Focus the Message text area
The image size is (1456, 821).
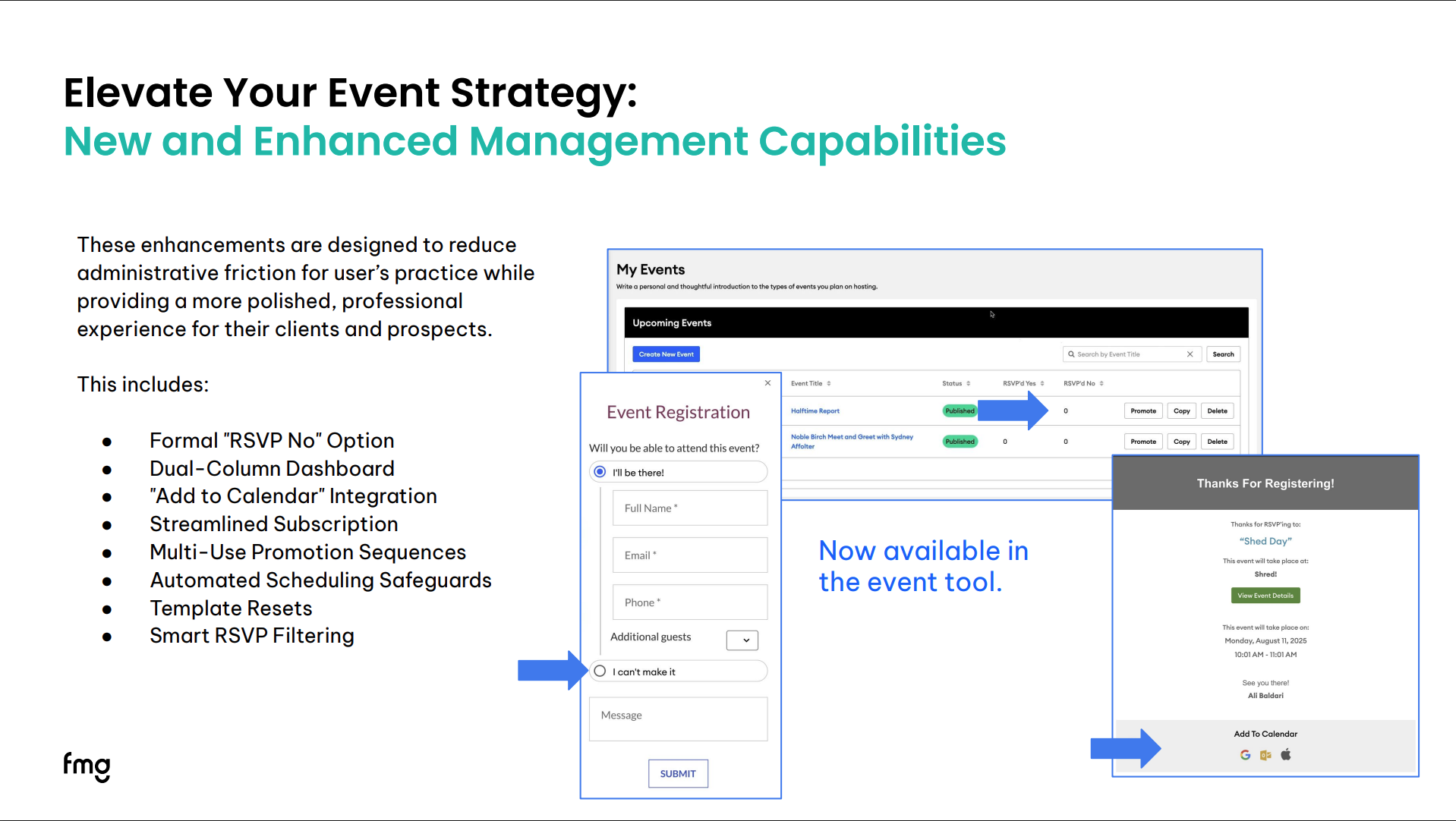pyautogui.click(x=678, y=719)
